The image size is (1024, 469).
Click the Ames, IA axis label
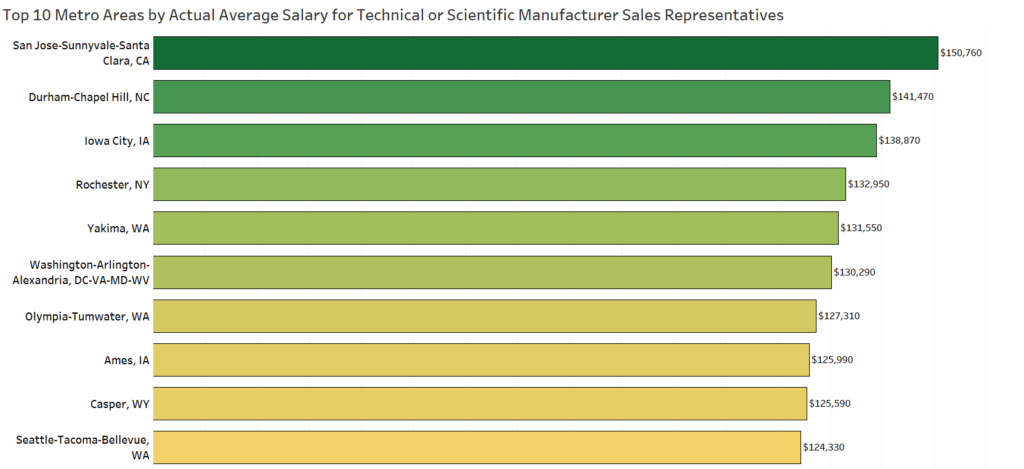coord(127,360)
